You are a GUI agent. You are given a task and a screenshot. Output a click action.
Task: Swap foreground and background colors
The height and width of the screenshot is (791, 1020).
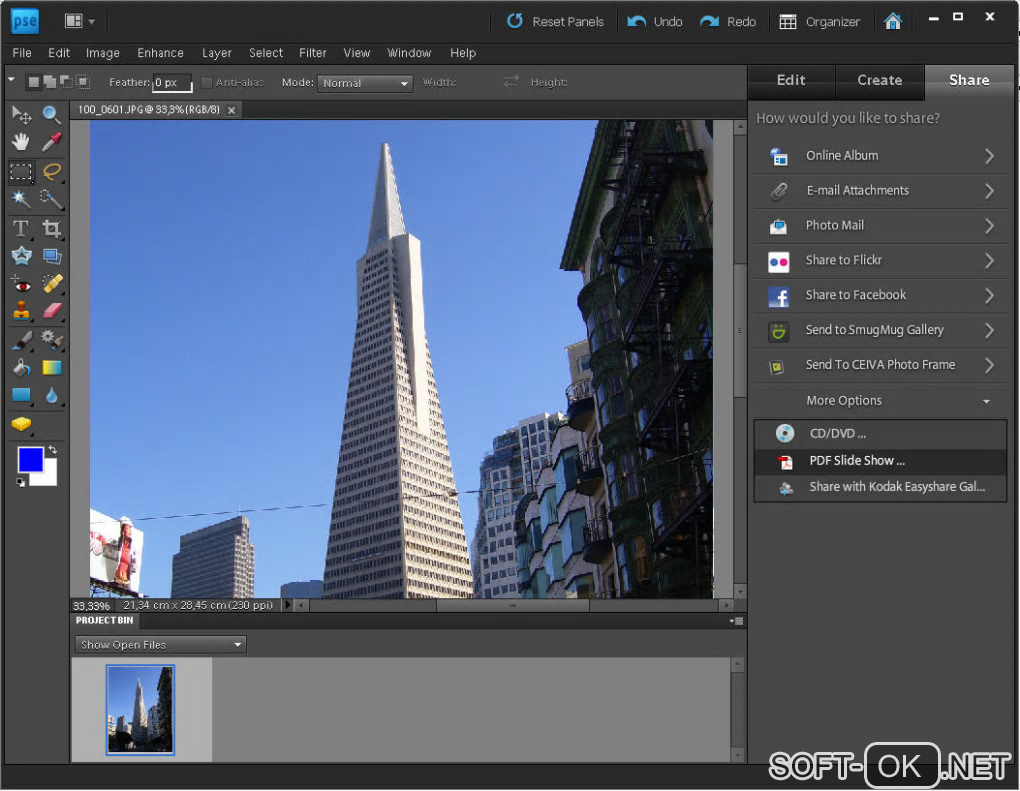pyautogui.click(x=52, y=451)
